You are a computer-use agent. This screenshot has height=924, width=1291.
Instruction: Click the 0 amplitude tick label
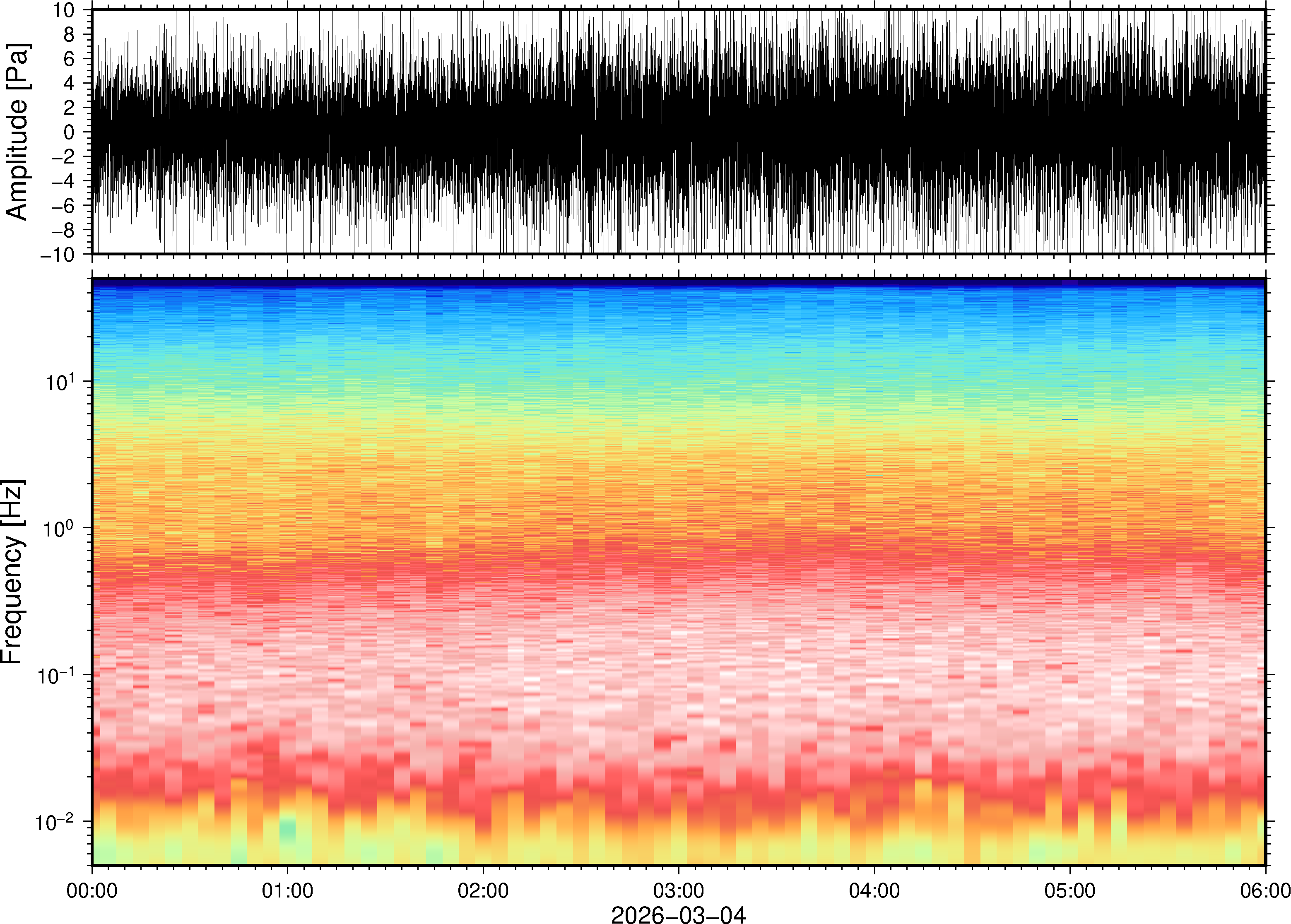[70, 132]
